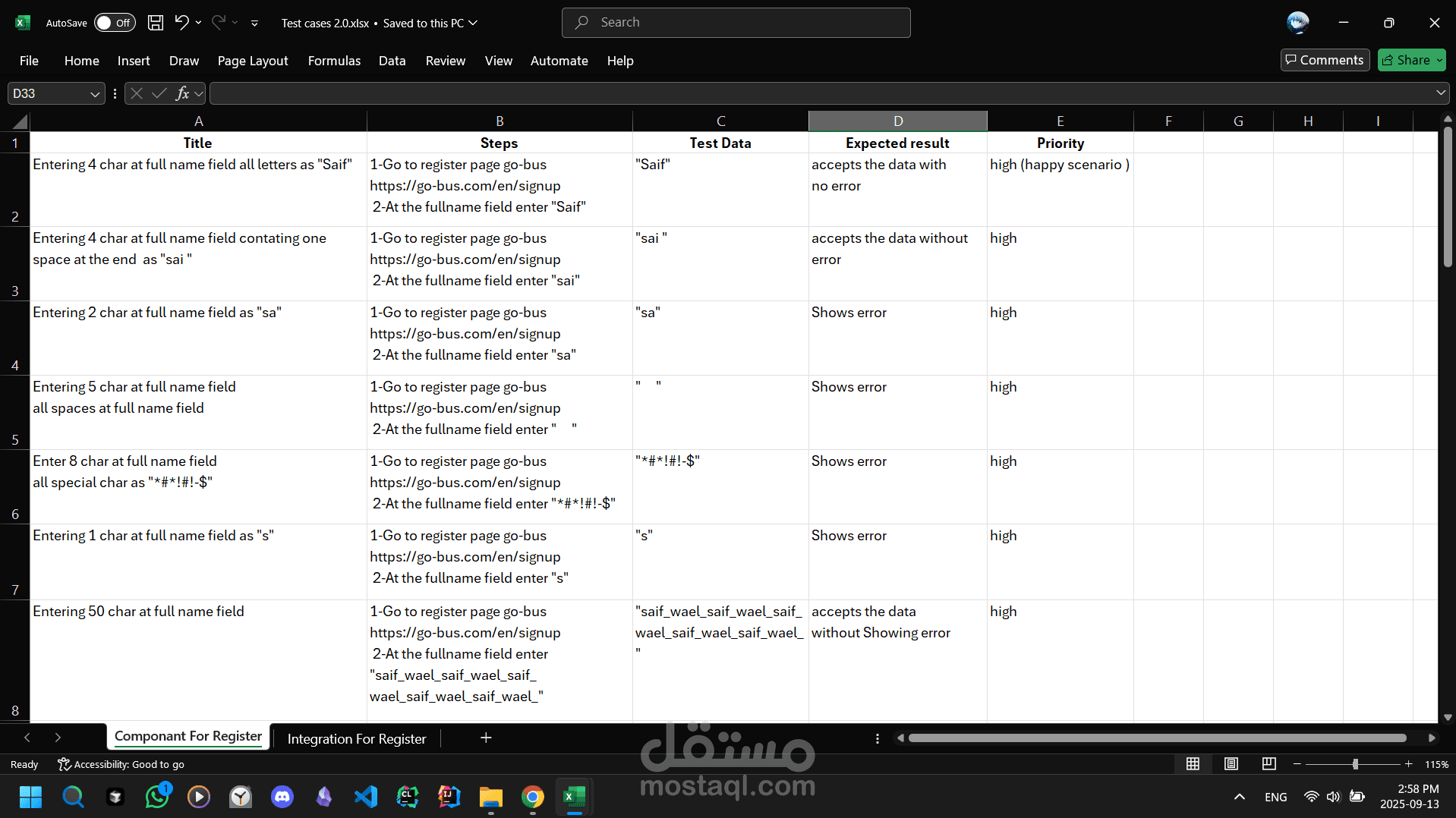The image size is (1456, 818).
Task: Click the Save icon in title bar
Action: 156,23
